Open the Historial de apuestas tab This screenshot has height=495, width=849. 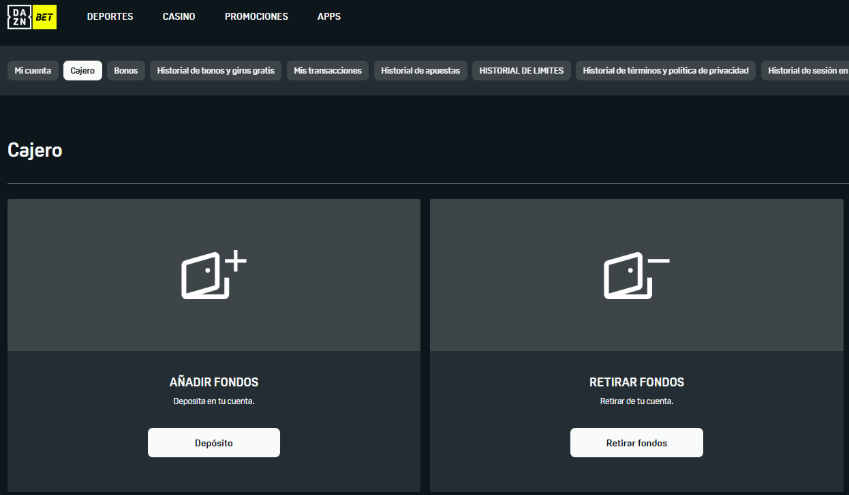[x=420, y=70]
